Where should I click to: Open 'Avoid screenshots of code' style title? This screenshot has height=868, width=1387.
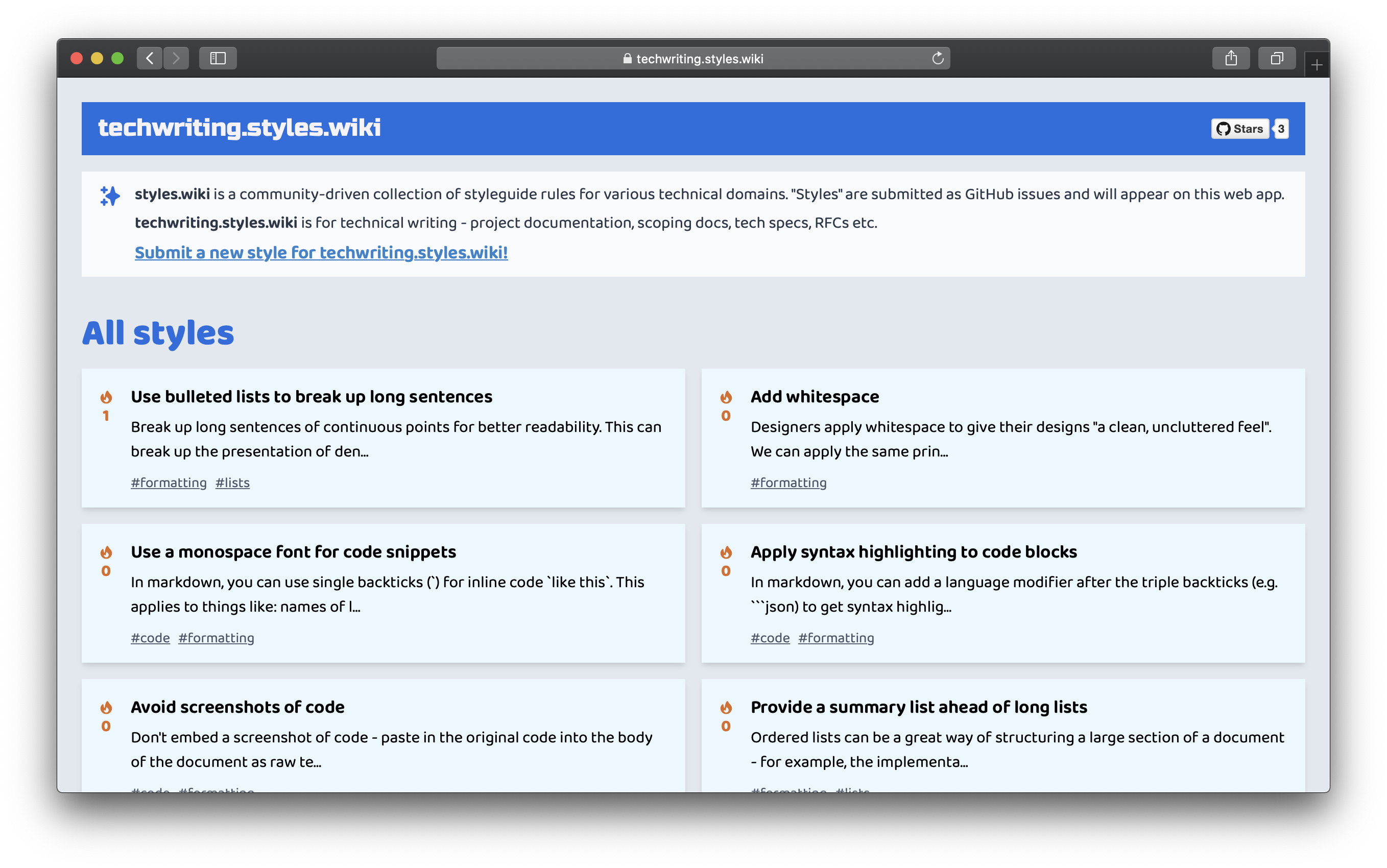[237, 707]
